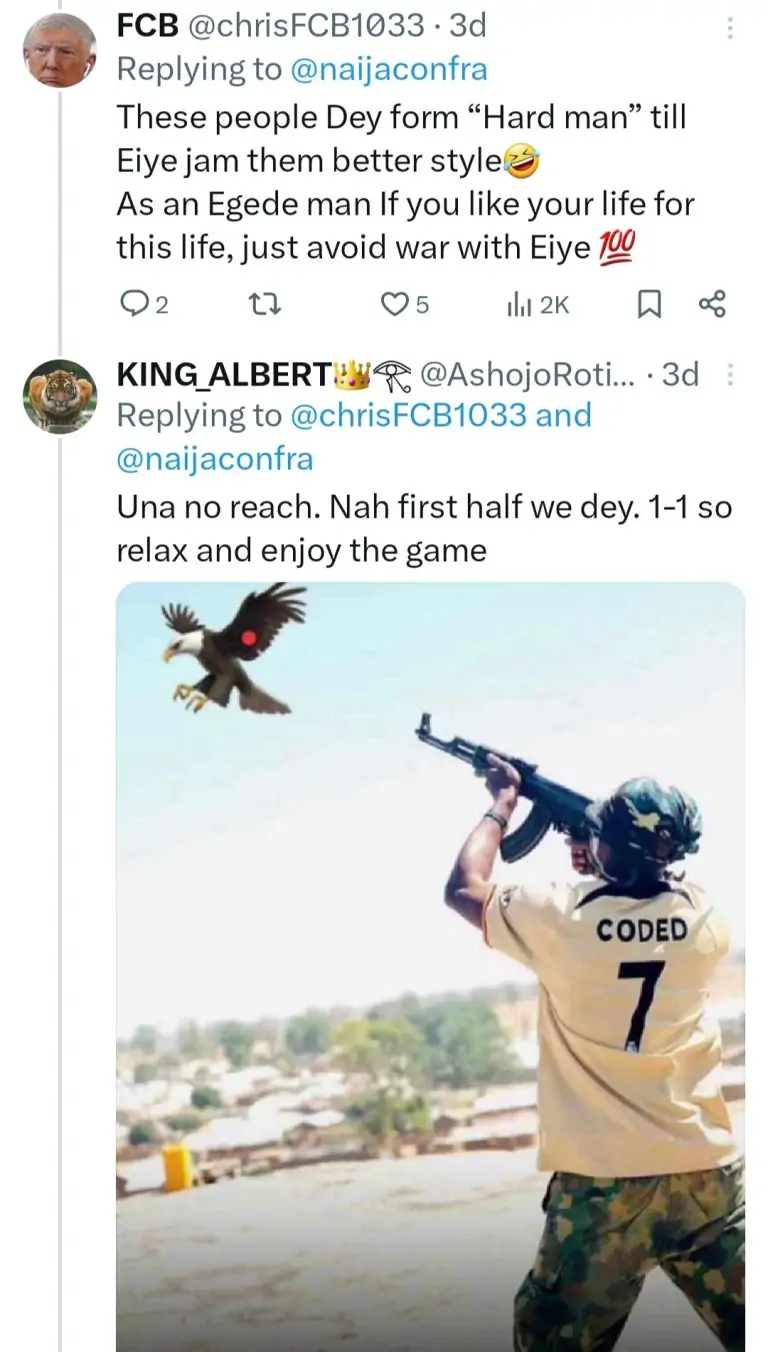Tap the reply icon on FCB's tweet
Viewport: 768px width, 1352px height.
135,304
